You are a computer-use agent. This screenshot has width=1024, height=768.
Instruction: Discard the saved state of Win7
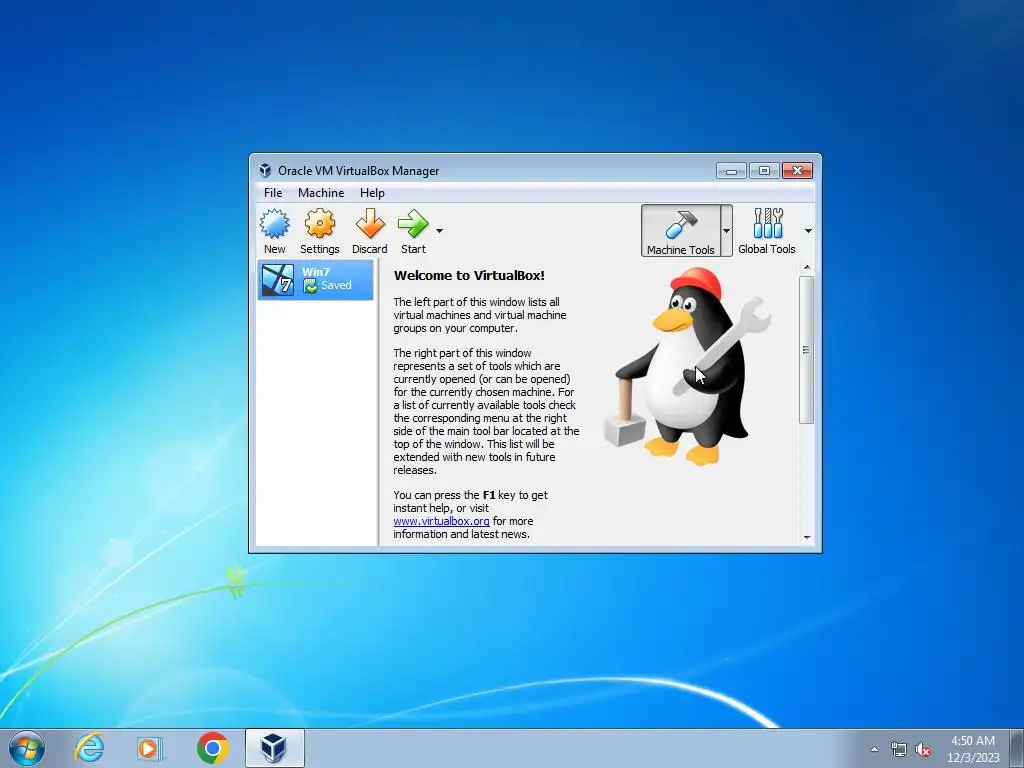click(x=370, y=231)
